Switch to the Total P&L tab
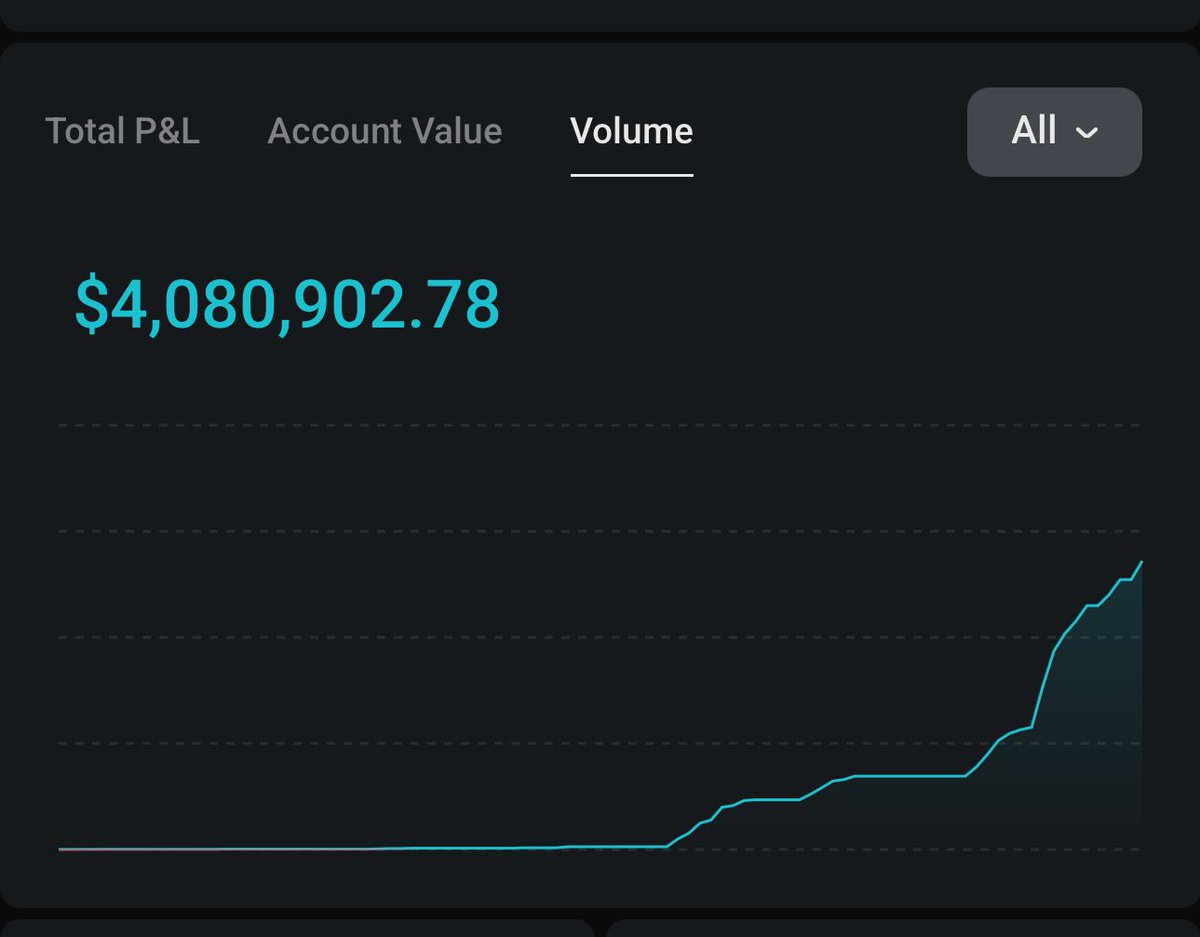This screenshot has height=937, width=1200. pos(123,131)
